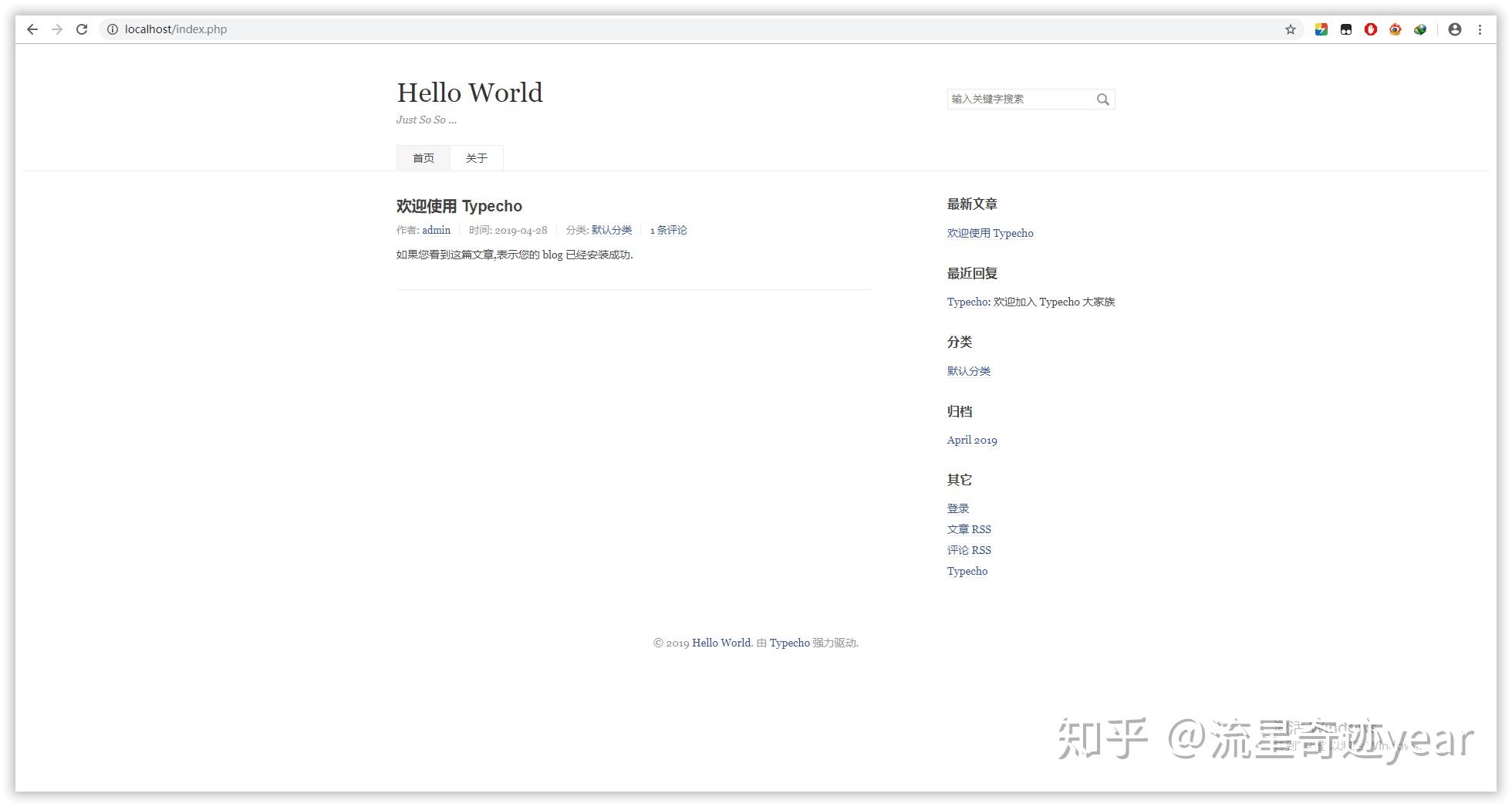View site information icon in address bar
This screenshot has width=1512, height=807.
pos(112,29)
